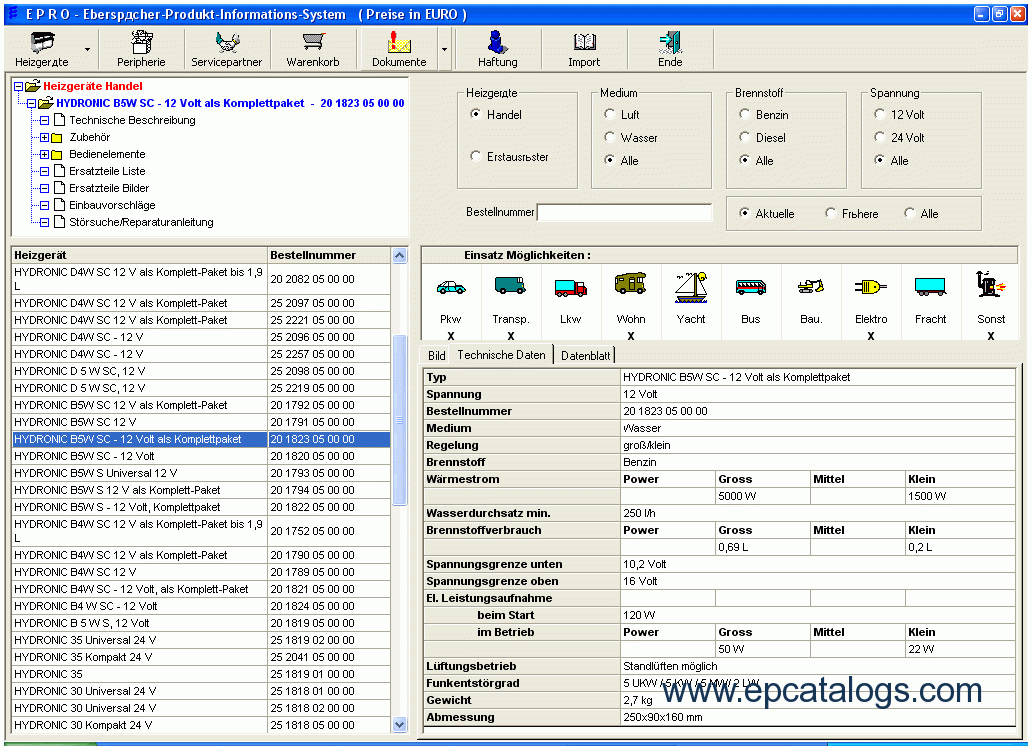Open the Dokumente toolbar icon

pos(399,43)
